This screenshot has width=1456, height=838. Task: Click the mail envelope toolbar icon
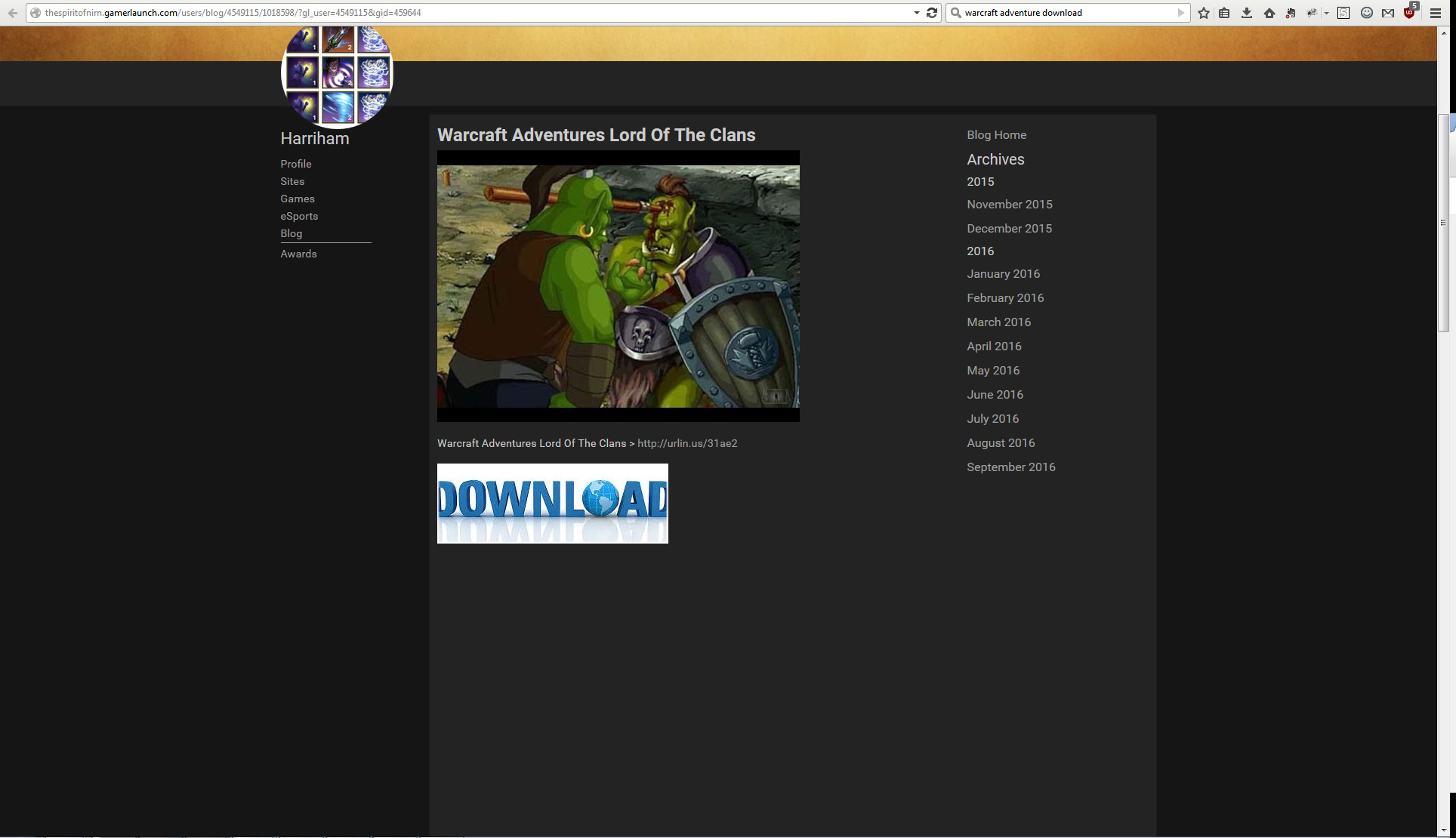[1388, 13]
